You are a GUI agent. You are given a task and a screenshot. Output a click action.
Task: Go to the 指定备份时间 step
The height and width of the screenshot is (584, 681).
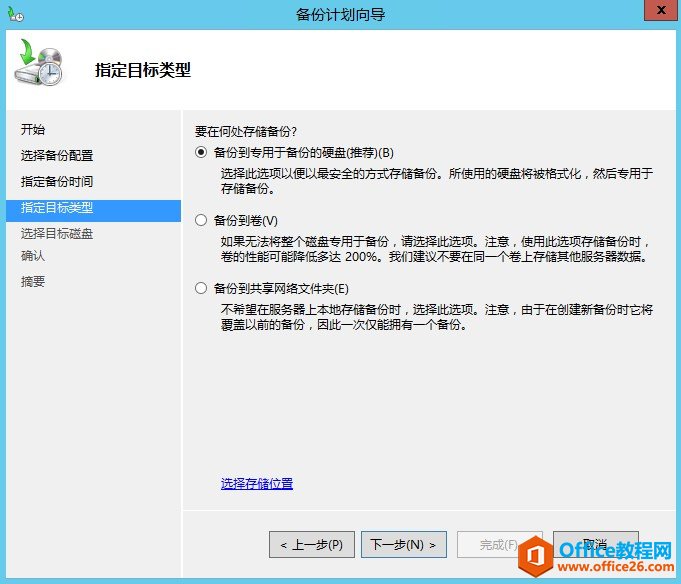[x=57, y=181]
